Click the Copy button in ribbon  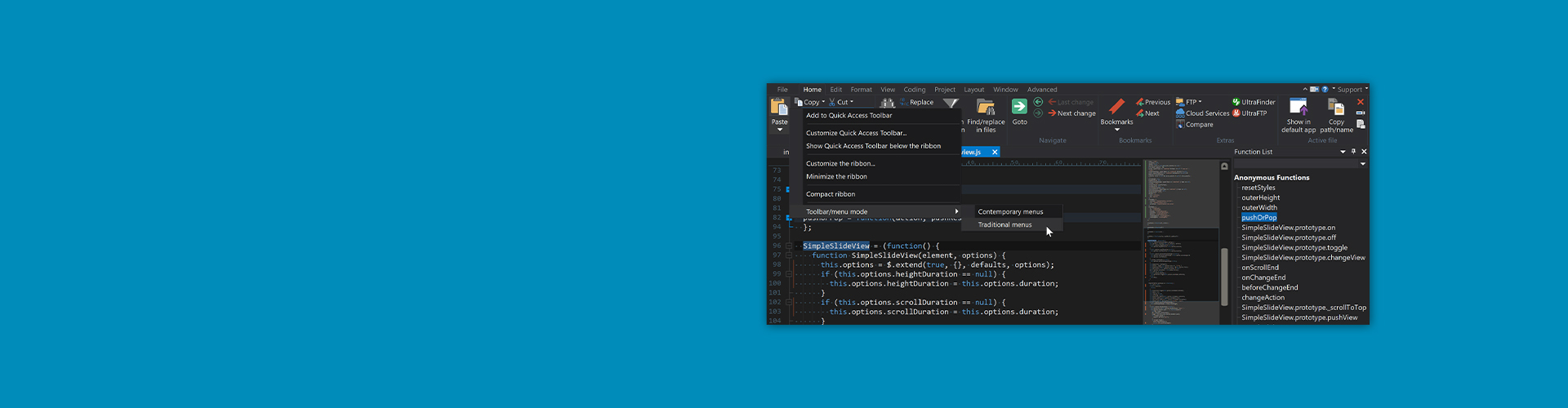click(x=810, y=102)
